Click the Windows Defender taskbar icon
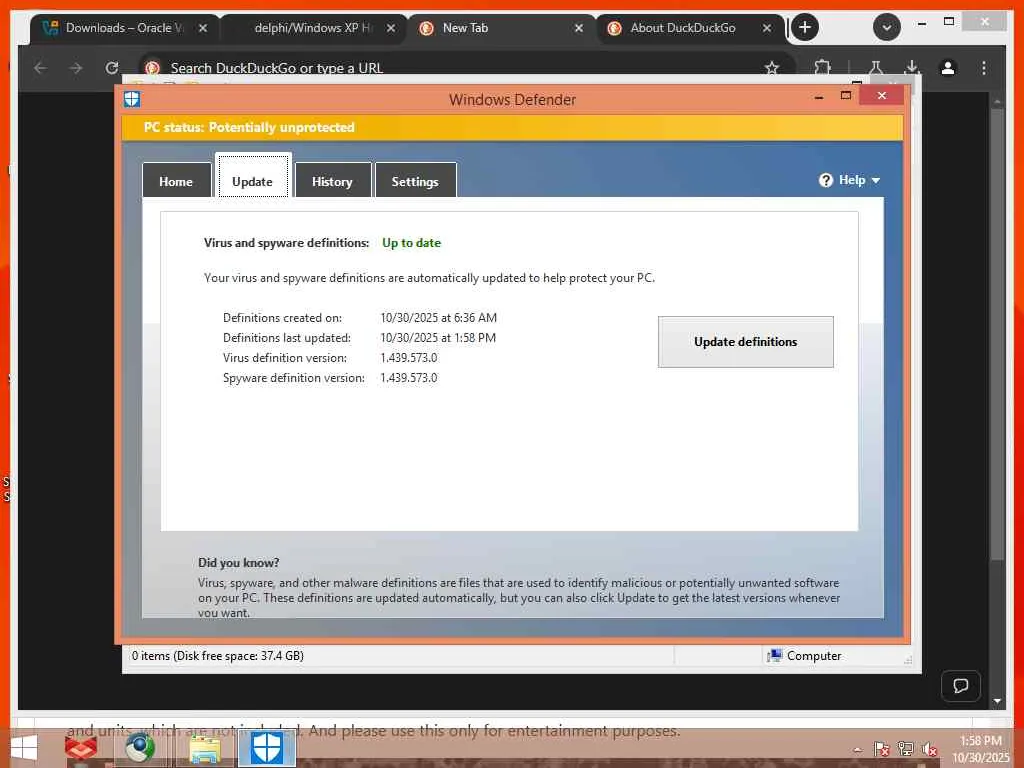The image size is (1024, 768). (x=266, y=748)
